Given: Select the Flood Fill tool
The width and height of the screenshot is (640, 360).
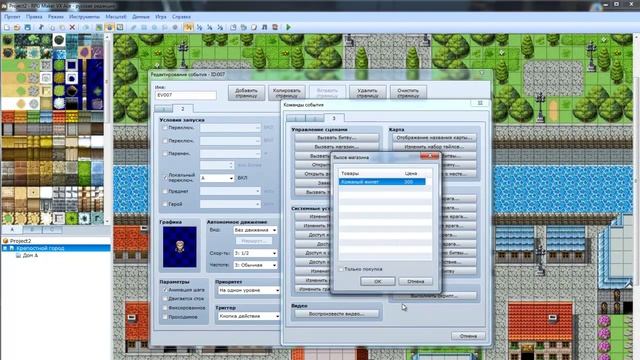Looking at the screenshot, I should tap(164, 27).
